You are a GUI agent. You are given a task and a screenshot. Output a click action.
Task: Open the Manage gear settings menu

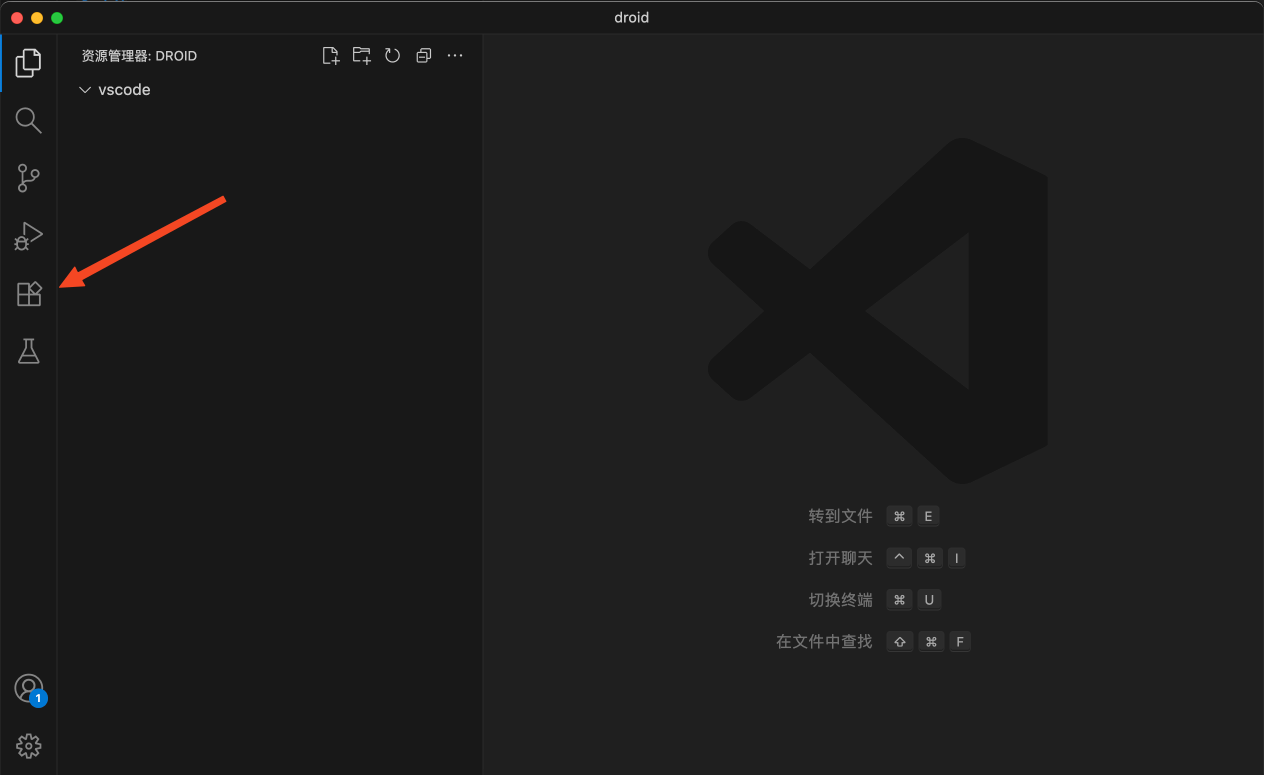pyautogui.click(x=28, y=746)
